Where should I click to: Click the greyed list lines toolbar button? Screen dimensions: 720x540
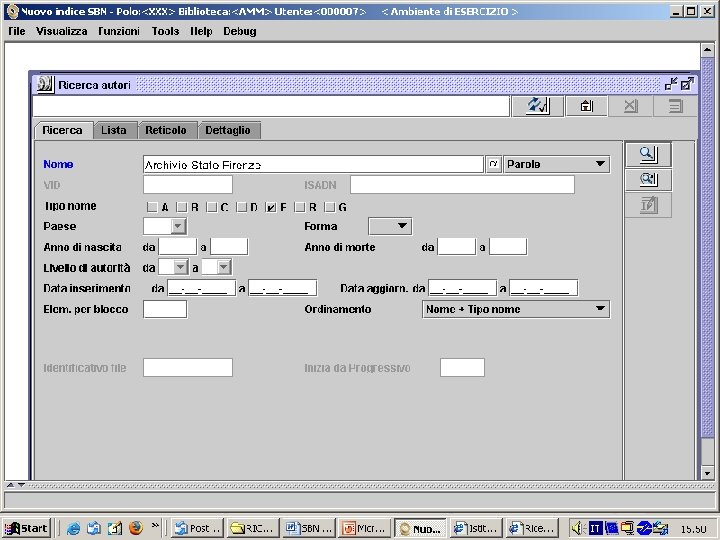(x=675, y=106)
